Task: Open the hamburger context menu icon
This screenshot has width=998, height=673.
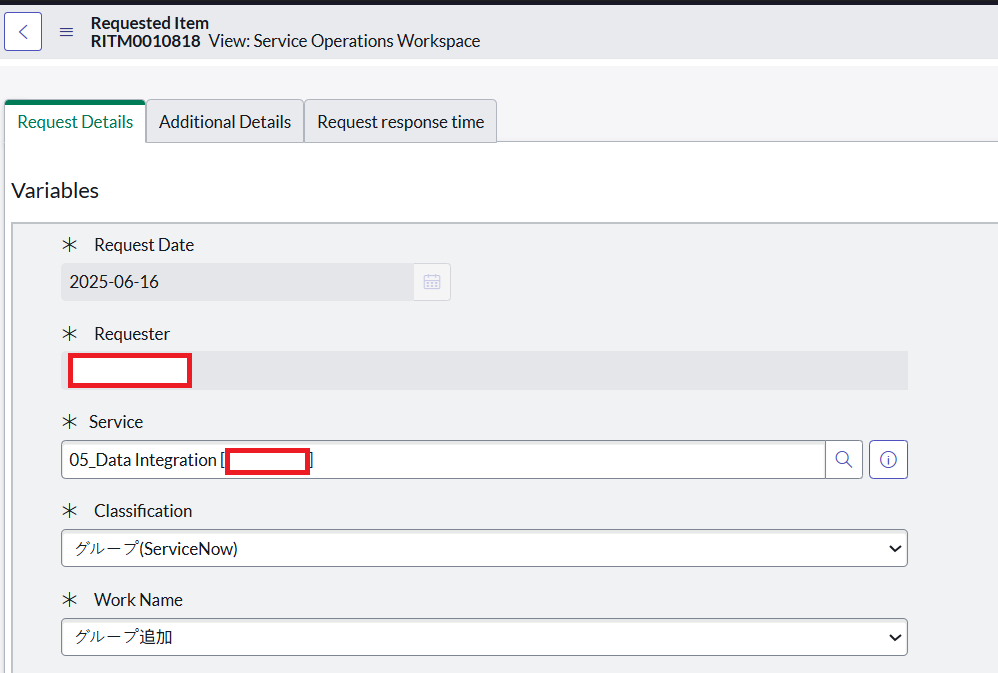Action: point(66,30)
